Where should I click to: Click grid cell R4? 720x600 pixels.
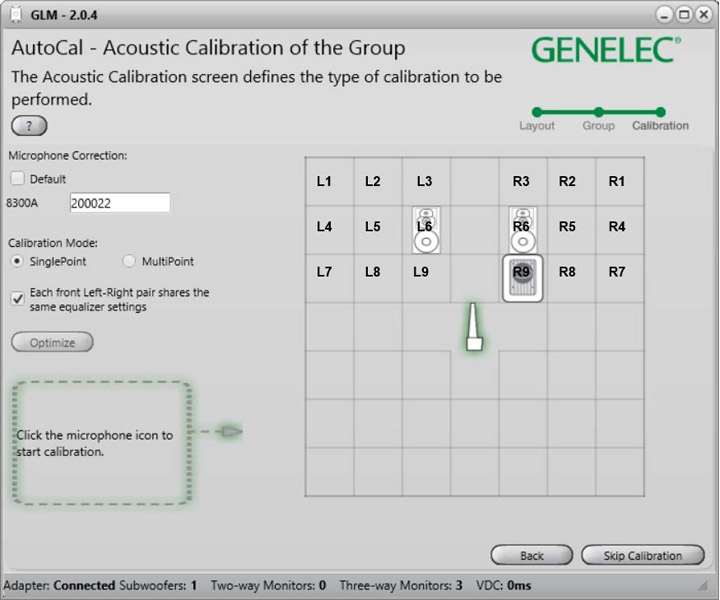(620, 230)
